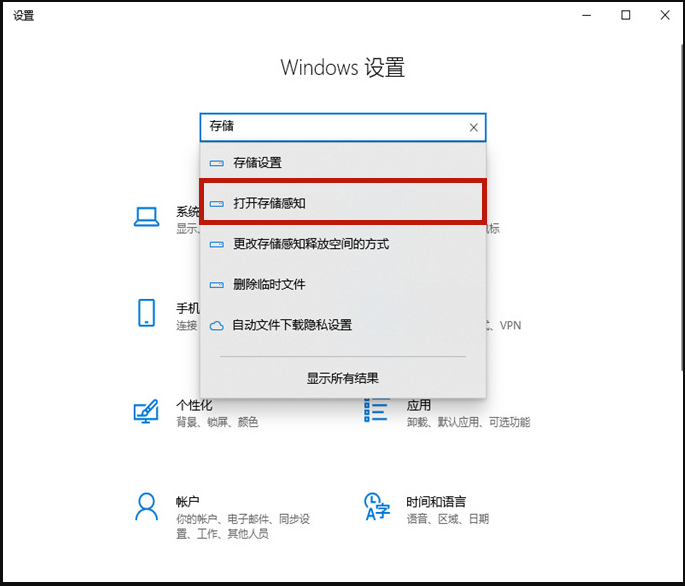This screenshot has width=685, height=586.
Task: Open 自动文件下载隐私设置 suggestion
Action: pos(292,326)
